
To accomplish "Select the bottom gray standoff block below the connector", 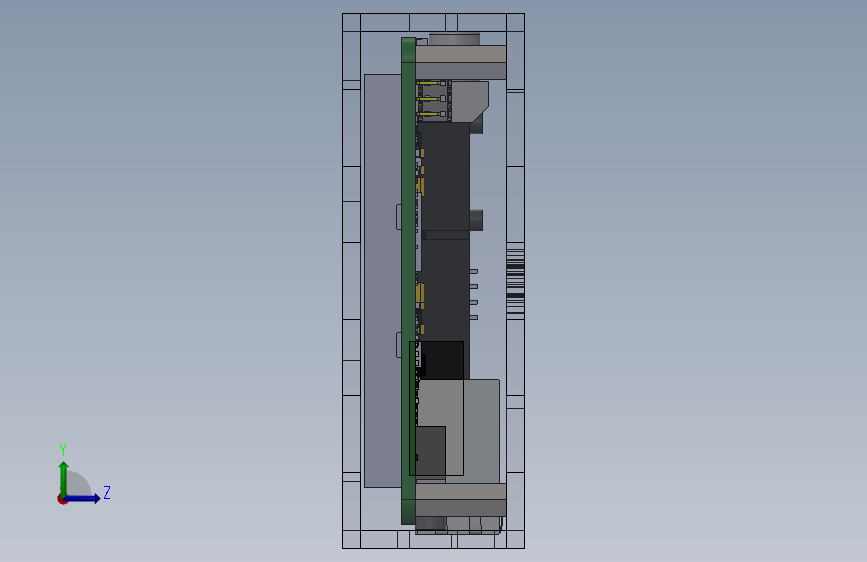I will 461,500.
